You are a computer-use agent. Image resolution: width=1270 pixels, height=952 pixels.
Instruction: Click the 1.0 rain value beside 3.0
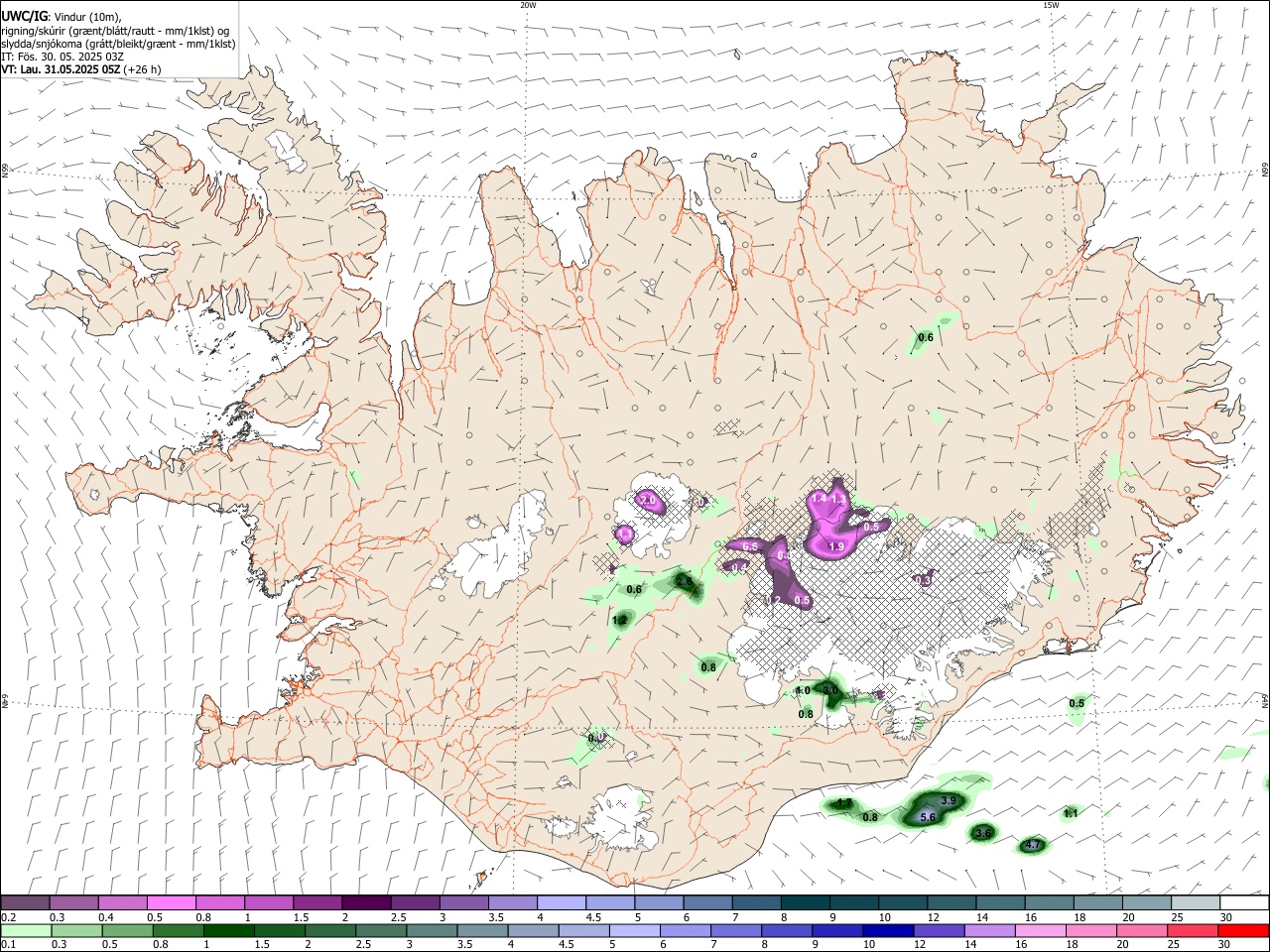(804, 690)
